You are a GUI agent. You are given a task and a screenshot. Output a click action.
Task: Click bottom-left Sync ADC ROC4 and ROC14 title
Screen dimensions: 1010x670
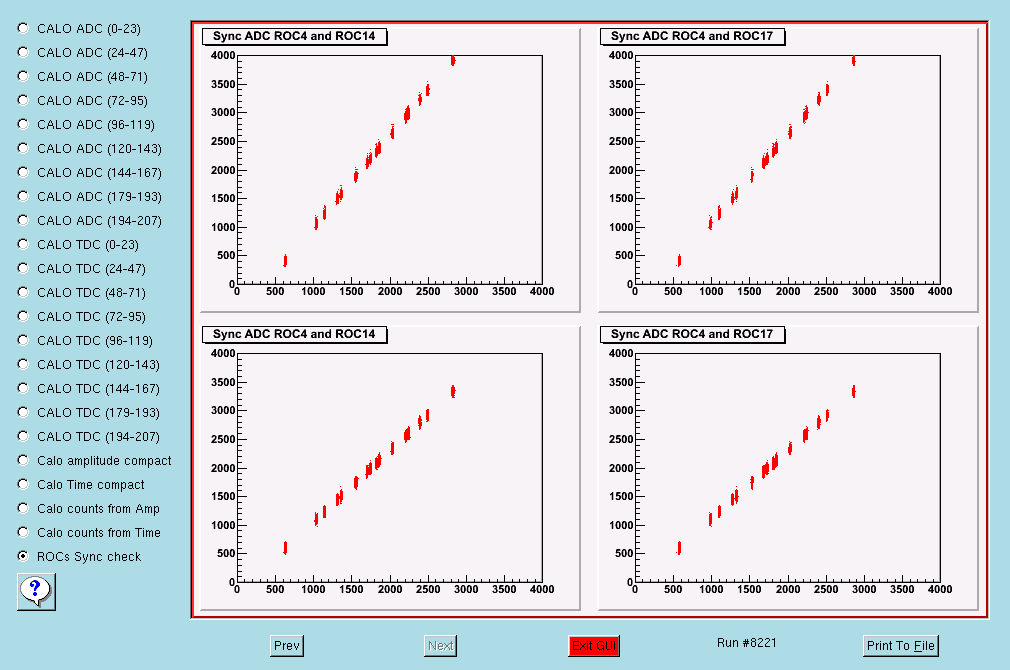(294, 334)
